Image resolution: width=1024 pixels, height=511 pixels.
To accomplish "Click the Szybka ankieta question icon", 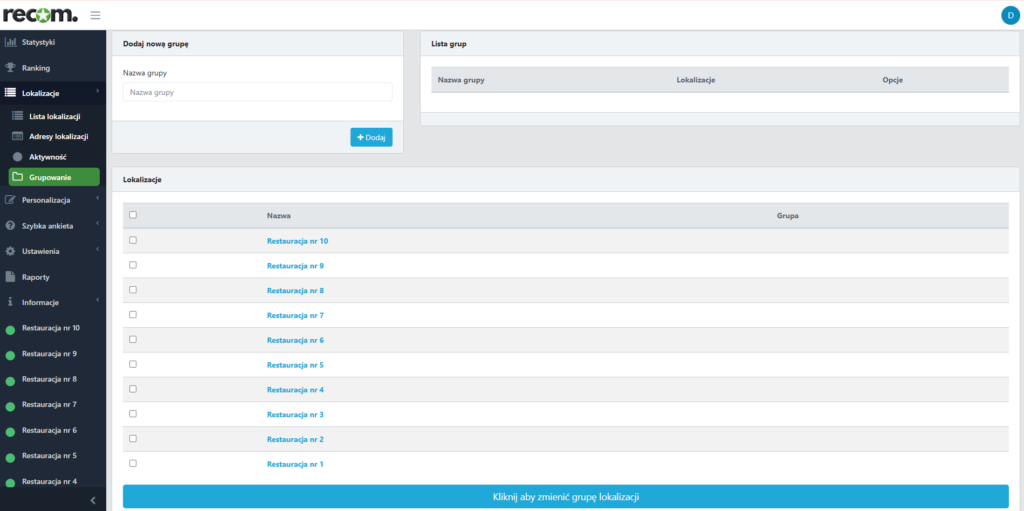I will point(11,226).
